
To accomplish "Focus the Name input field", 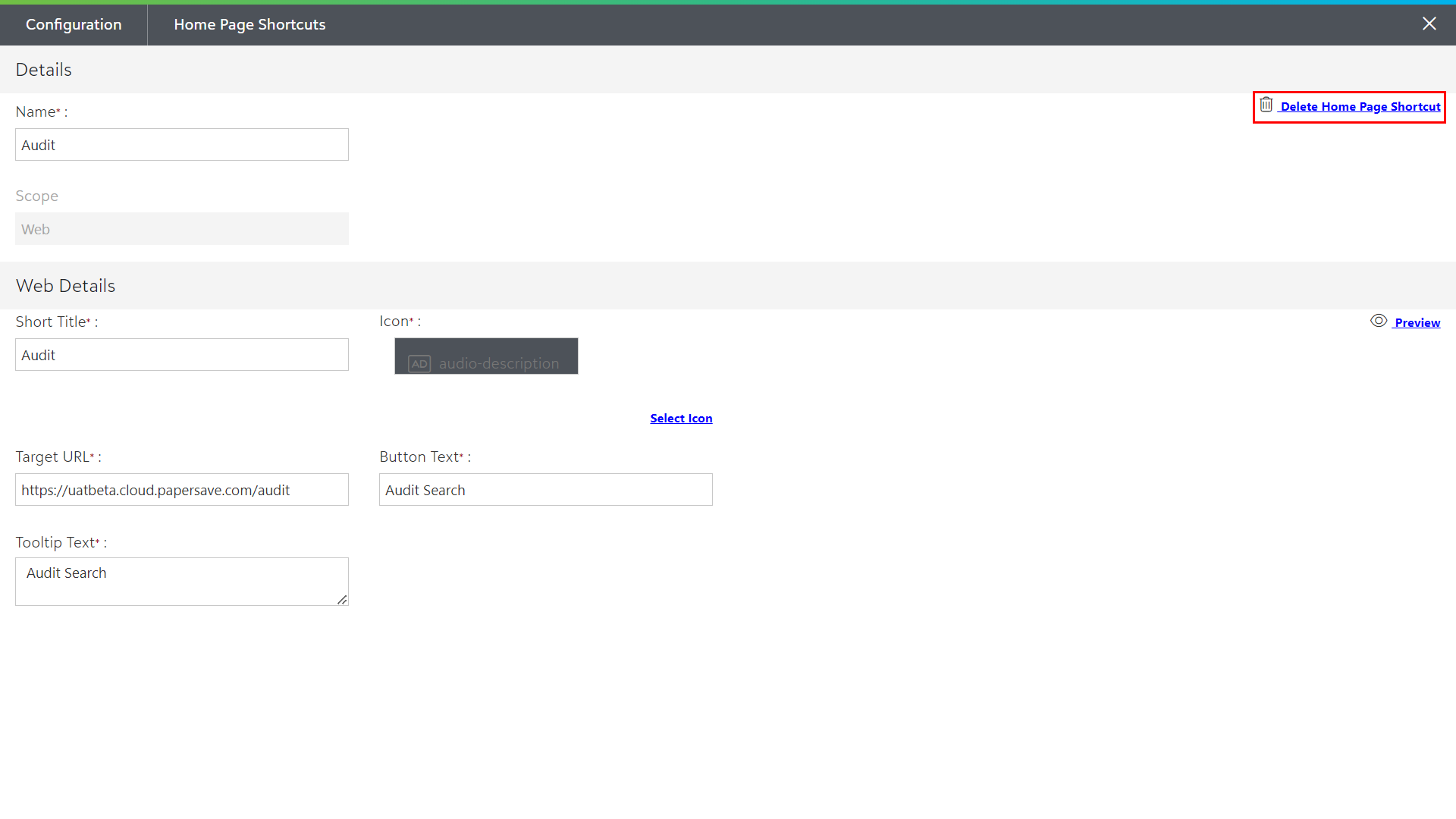I will [x=182, y=145].
